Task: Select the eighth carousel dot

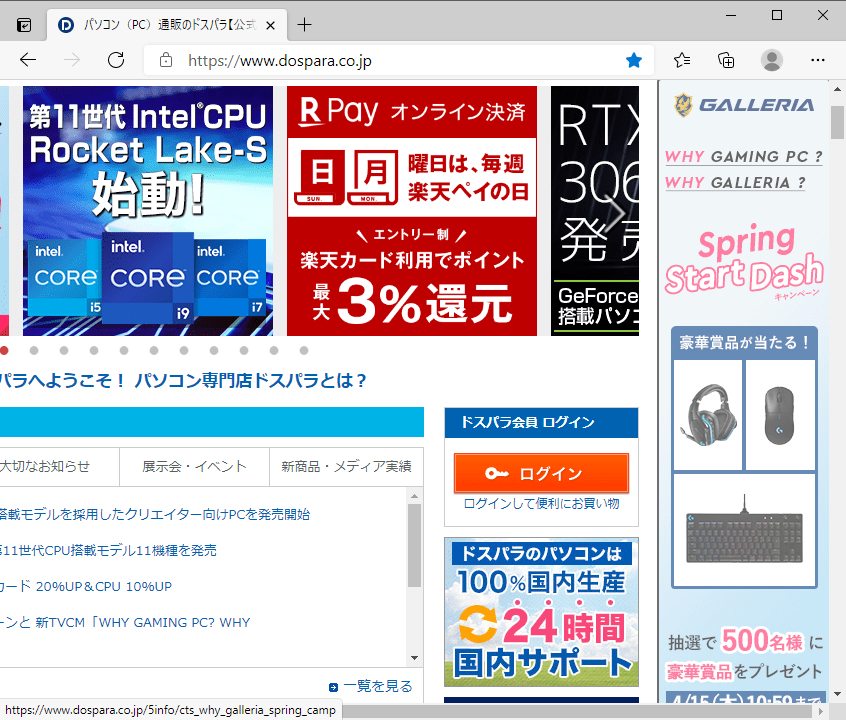Action: (214, 351)
